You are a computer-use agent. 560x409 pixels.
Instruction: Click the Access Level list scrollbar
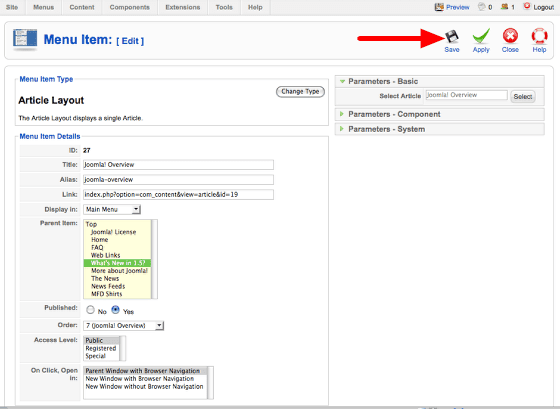(122, 348)
